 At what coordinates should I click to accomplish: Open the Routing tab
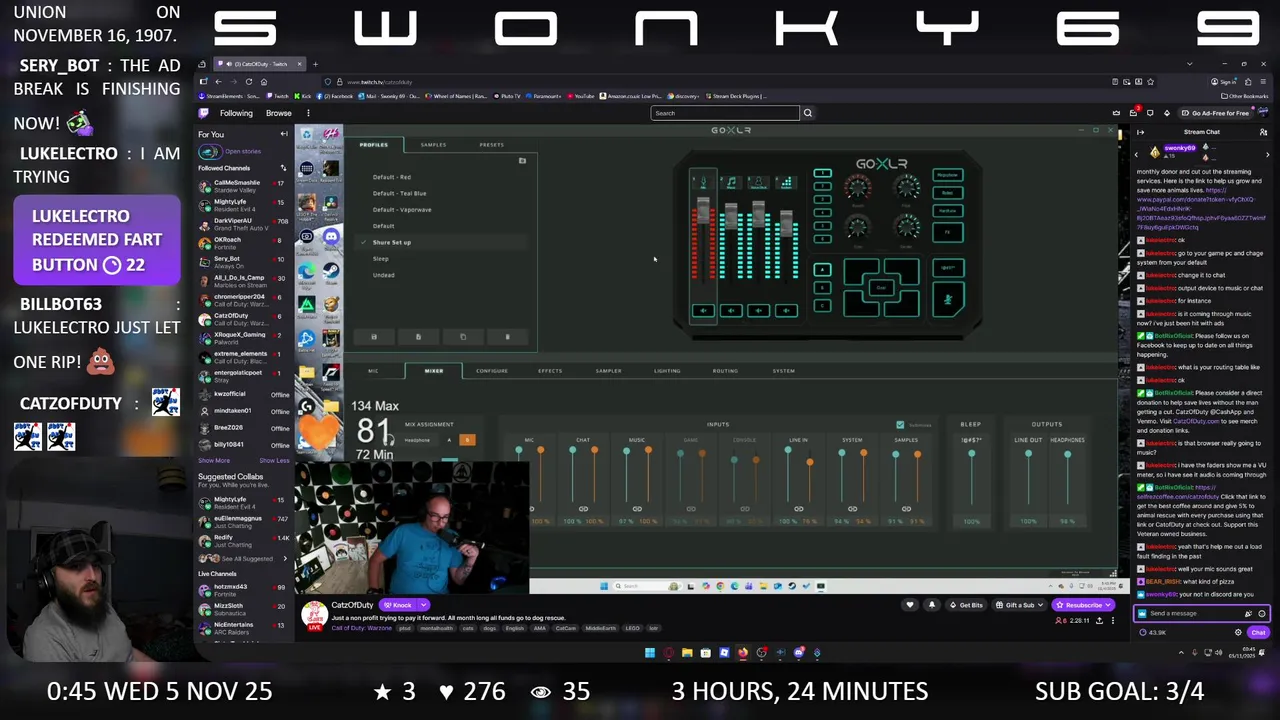point(725,371)
